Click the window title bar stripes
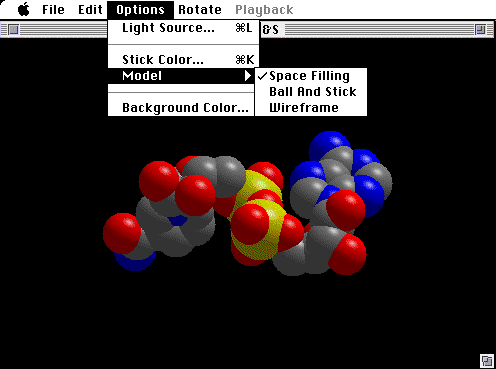496x369 pixels. coord(380,30)
